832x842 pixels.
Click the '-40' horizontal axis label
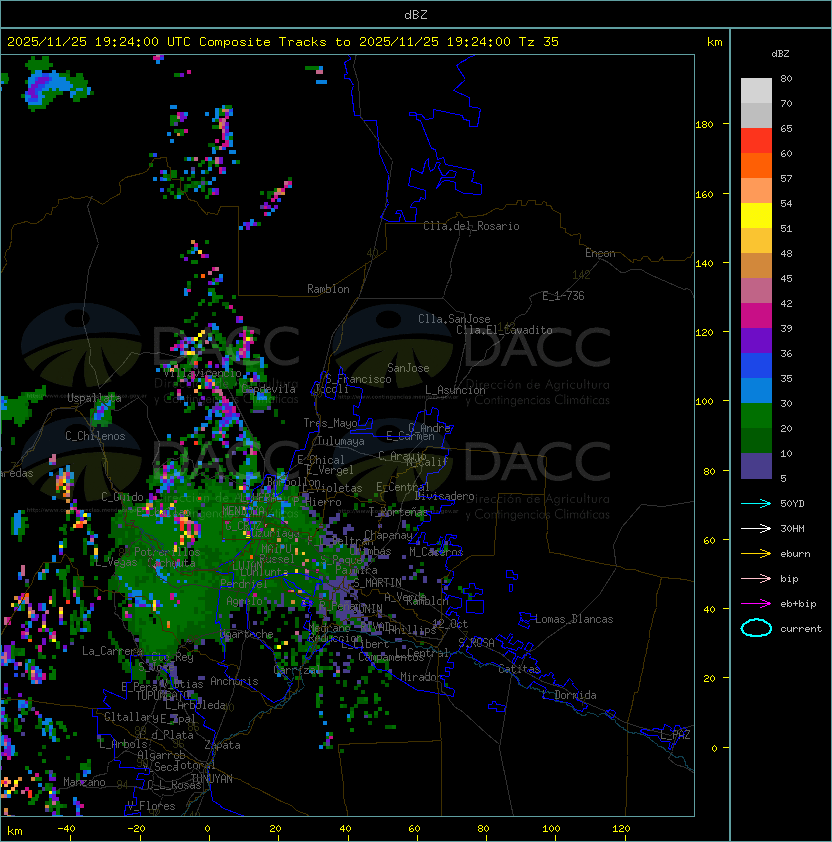pos(66,829)
